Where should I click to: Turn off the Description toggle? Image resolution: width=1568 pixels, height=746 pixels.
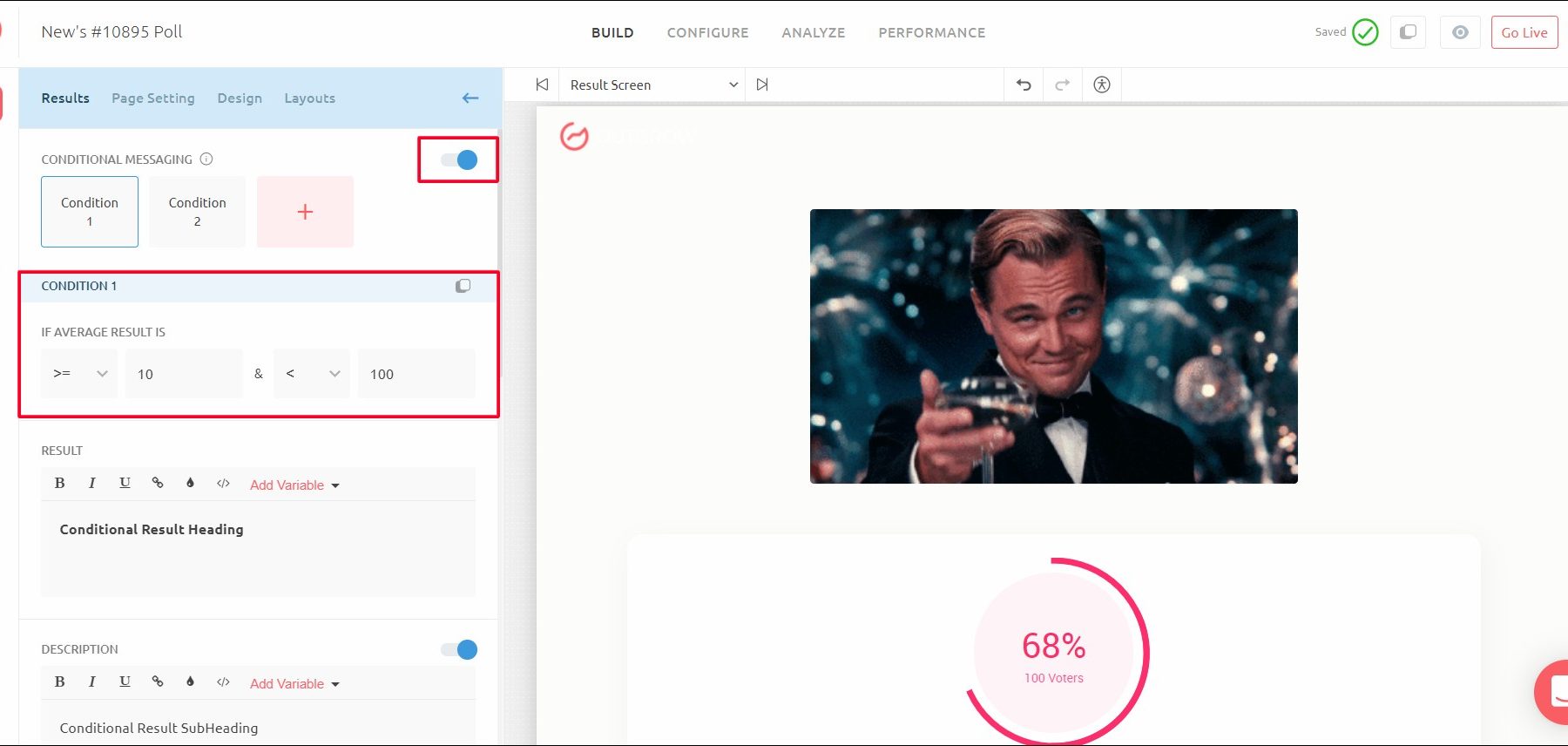click(459, 649)
